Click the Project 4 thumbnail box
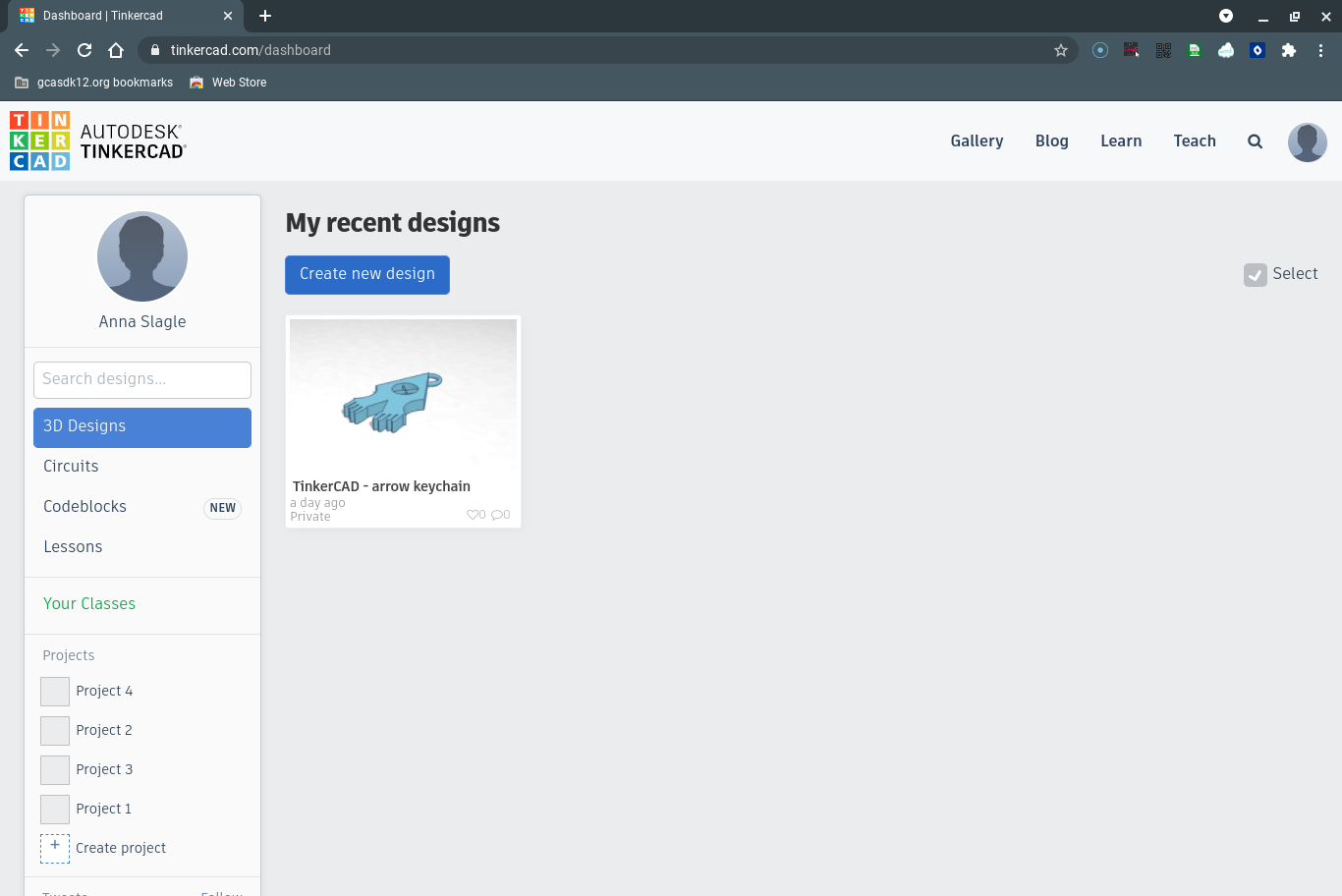This screenshot has width=1342, height=896. click(55, 692)
